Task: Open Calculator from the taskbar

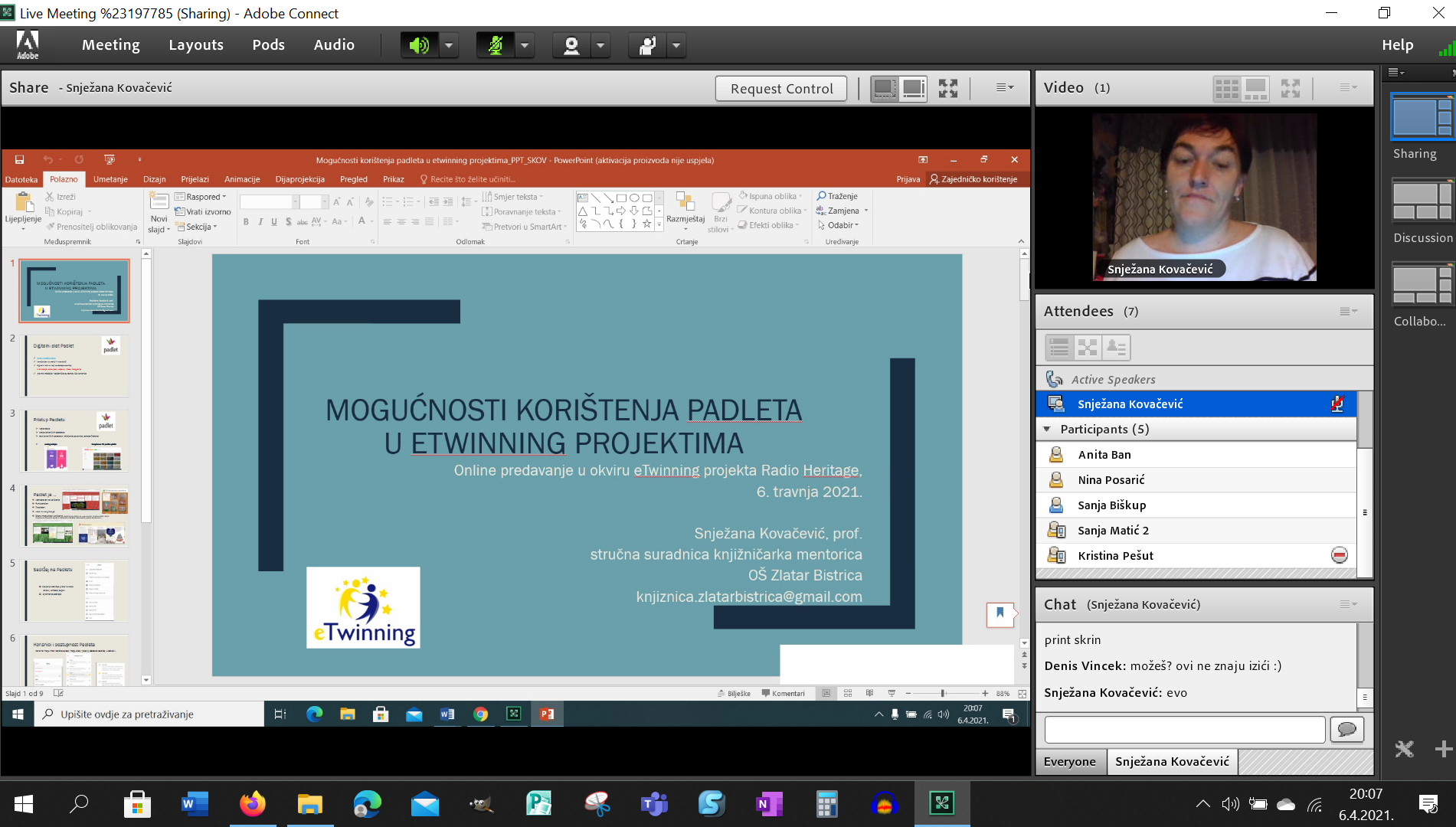Action: pyautogui.click(x=826, y=804)
